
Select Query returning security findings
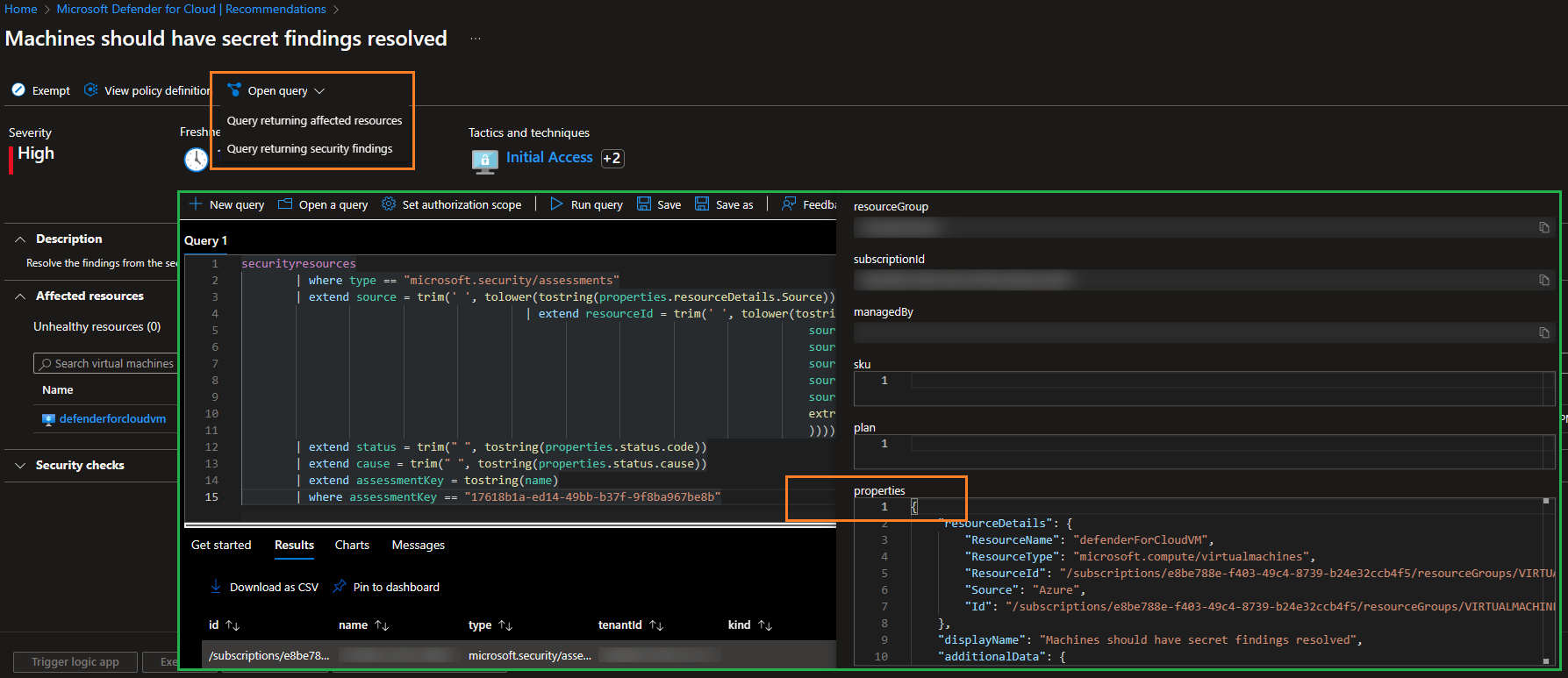tap(310, 149)
